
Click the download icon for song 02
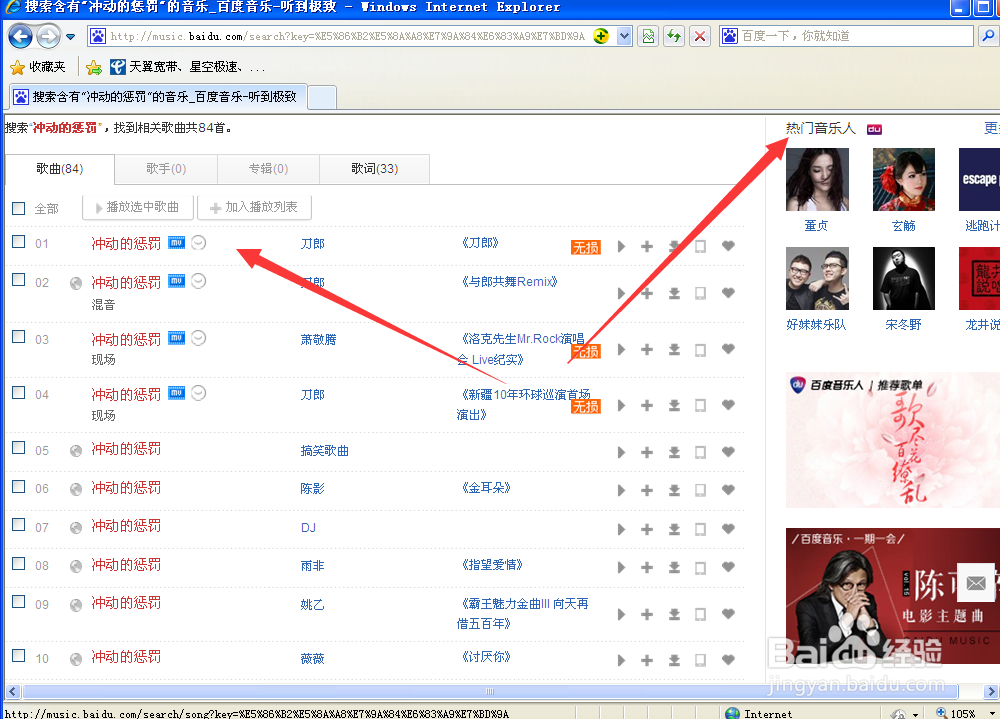(x=674, y=293)
